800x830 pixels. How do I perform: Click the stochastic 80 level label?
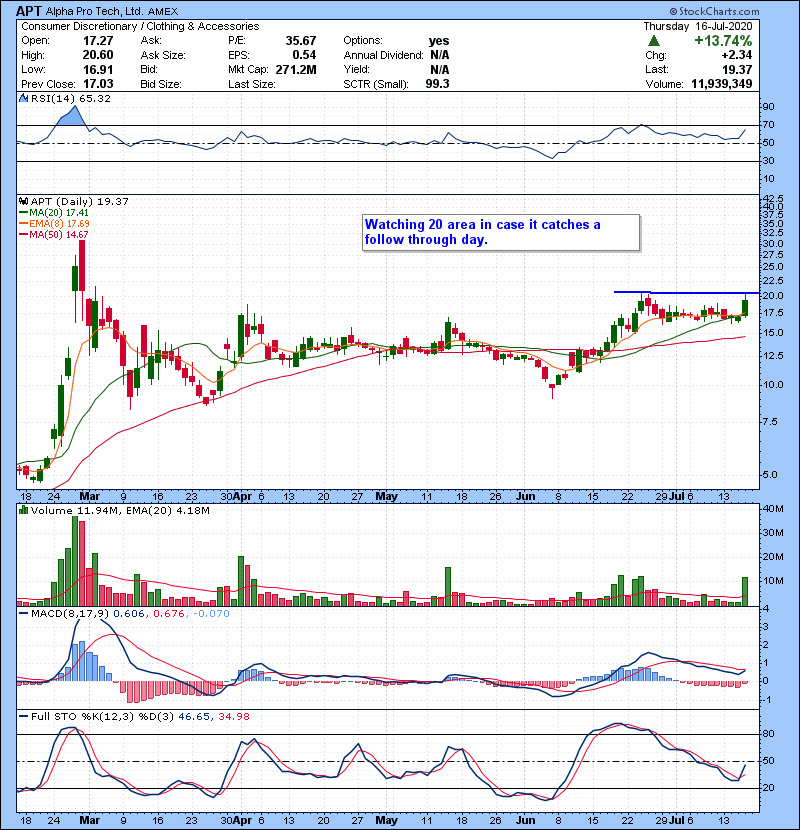point(768,734)
